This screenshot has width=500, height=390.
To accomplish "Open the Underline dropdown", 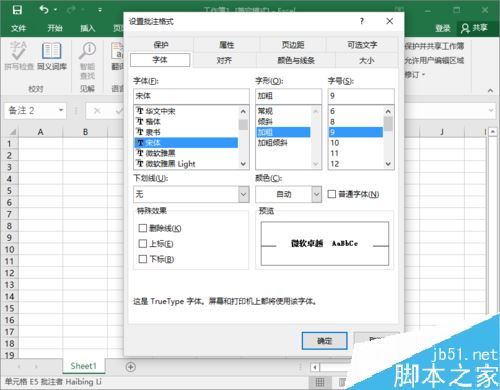I will [x=243, y=194].
